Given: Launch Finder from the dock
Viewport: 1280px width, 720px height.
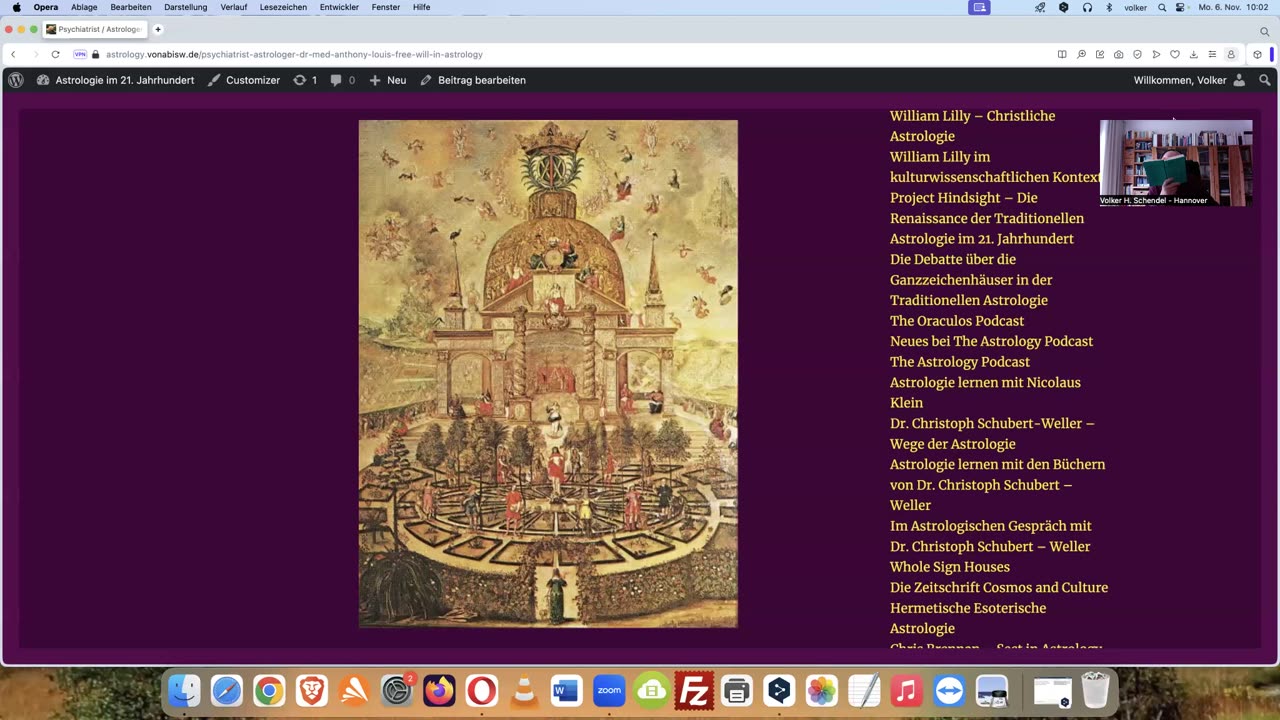Looking at the screenshot, I should click(184, 691).
